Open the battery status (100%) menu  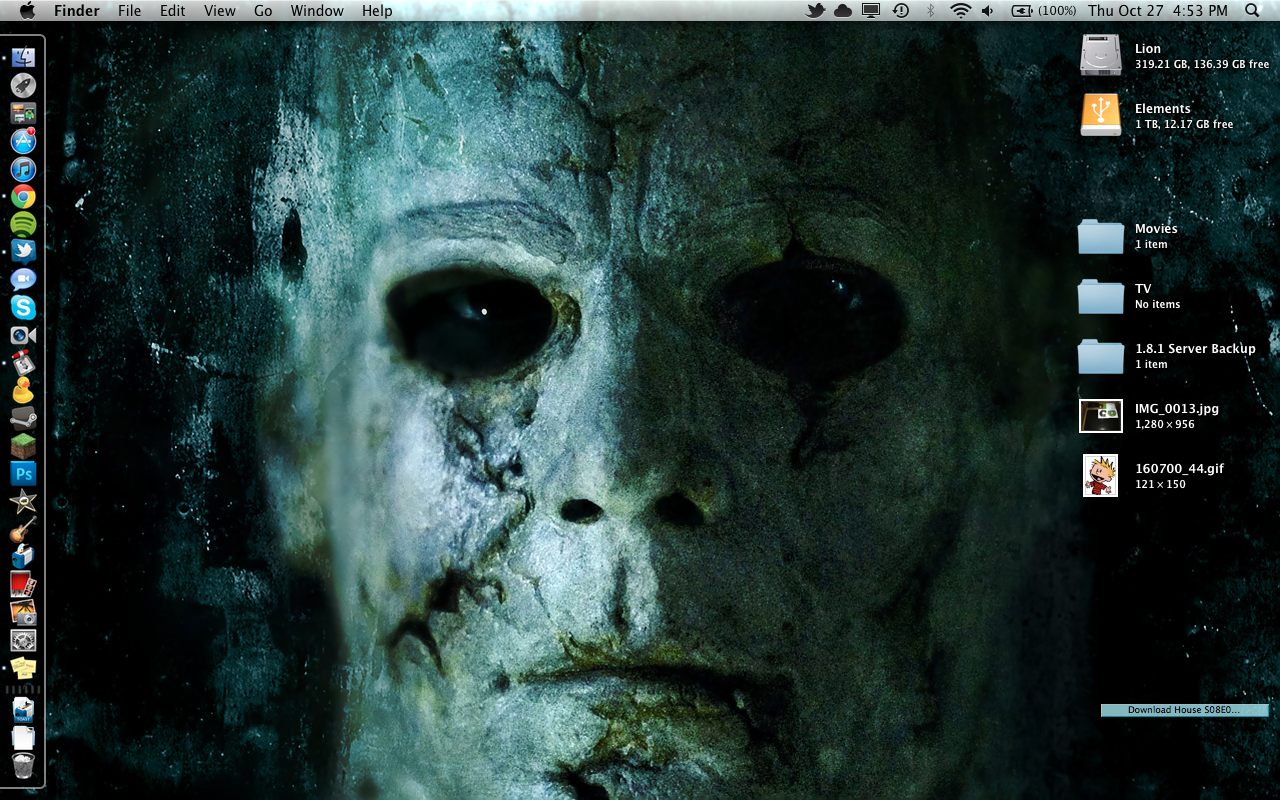click(x=1044, y=11)
